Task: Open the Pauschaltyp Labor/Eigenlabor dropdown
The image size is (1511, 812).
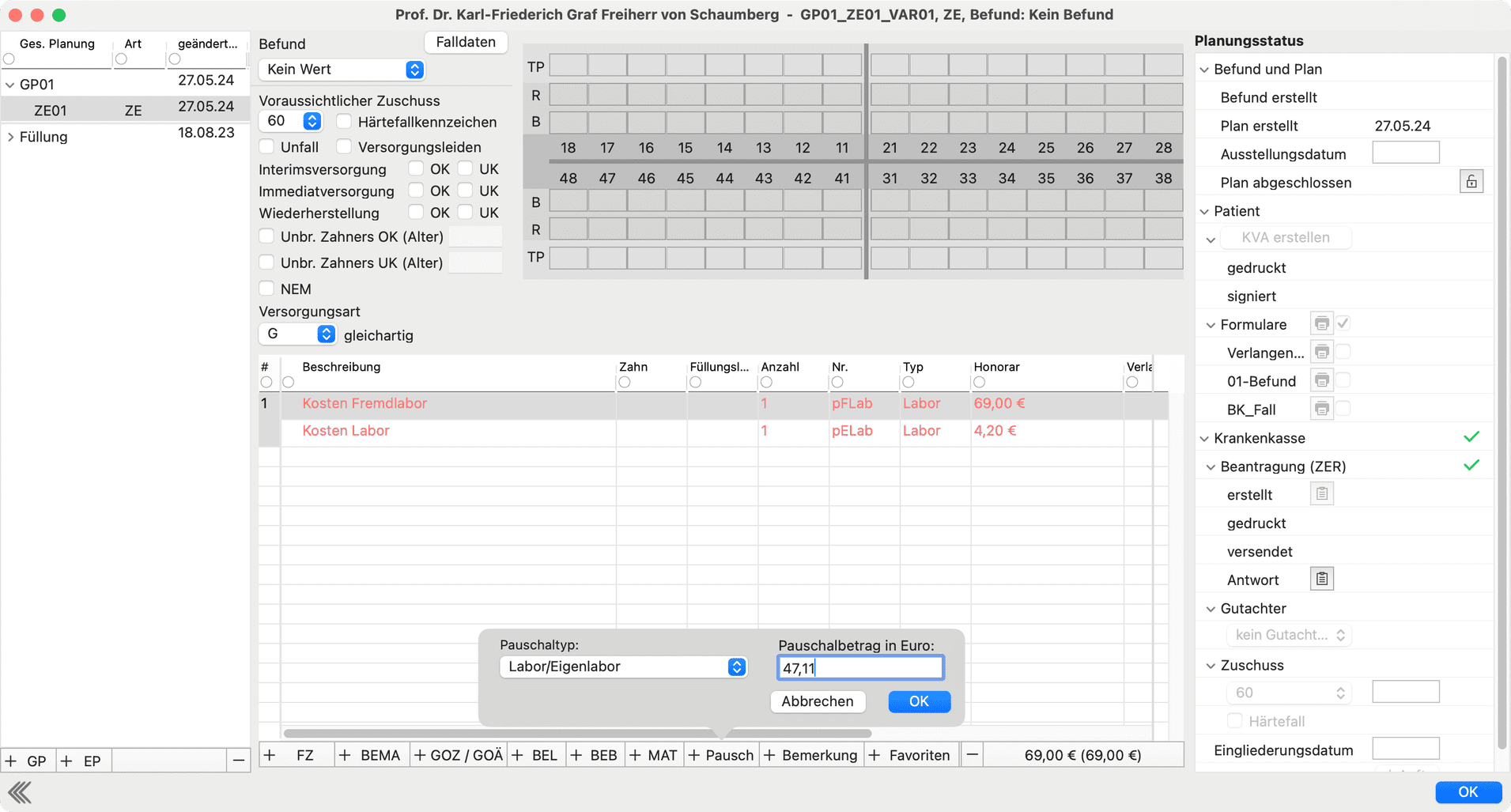Action: [x=623, y=667]
